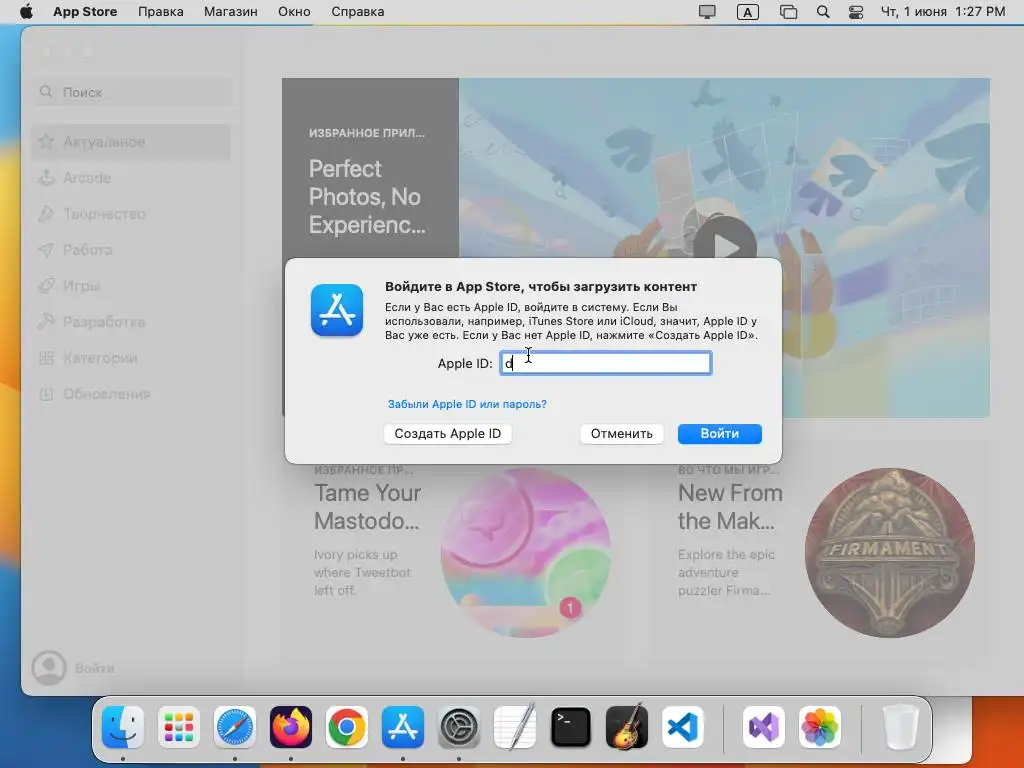This screenshot has height=768, width=1024.
Task: Click the grid icon next to Категории
Action: [46, 358]
